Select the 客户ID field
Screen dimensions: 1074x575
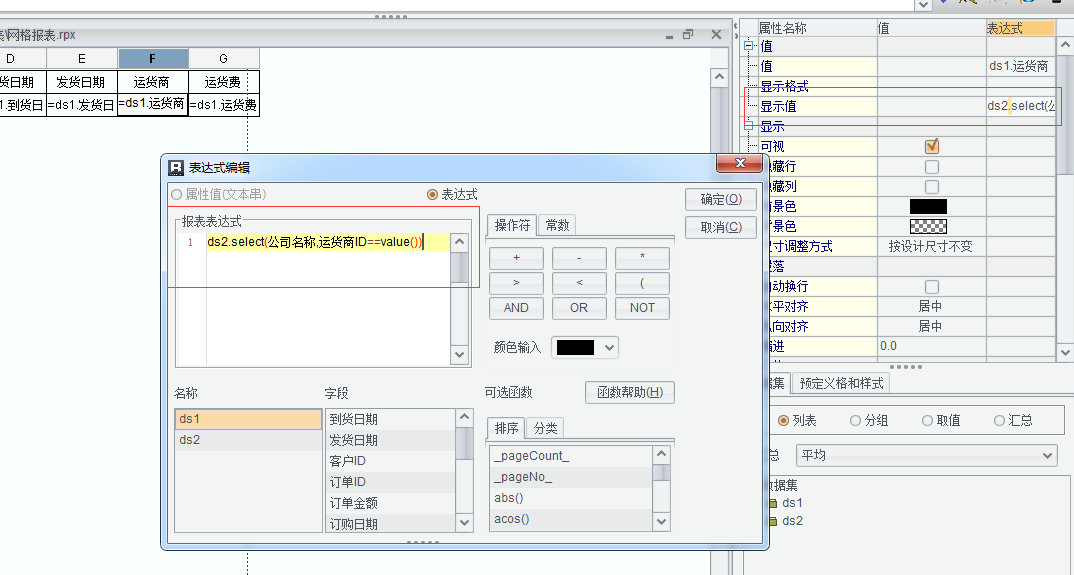pyautogui.click(x=390, y=461)
